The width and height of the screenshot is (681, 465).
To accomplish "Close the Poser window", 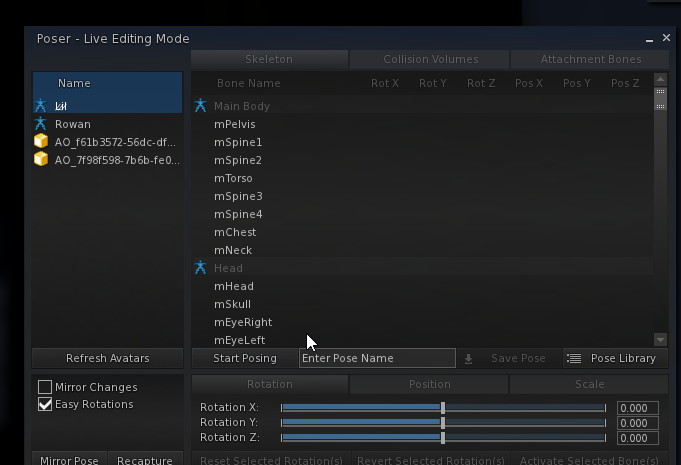I will pos(666,38).
